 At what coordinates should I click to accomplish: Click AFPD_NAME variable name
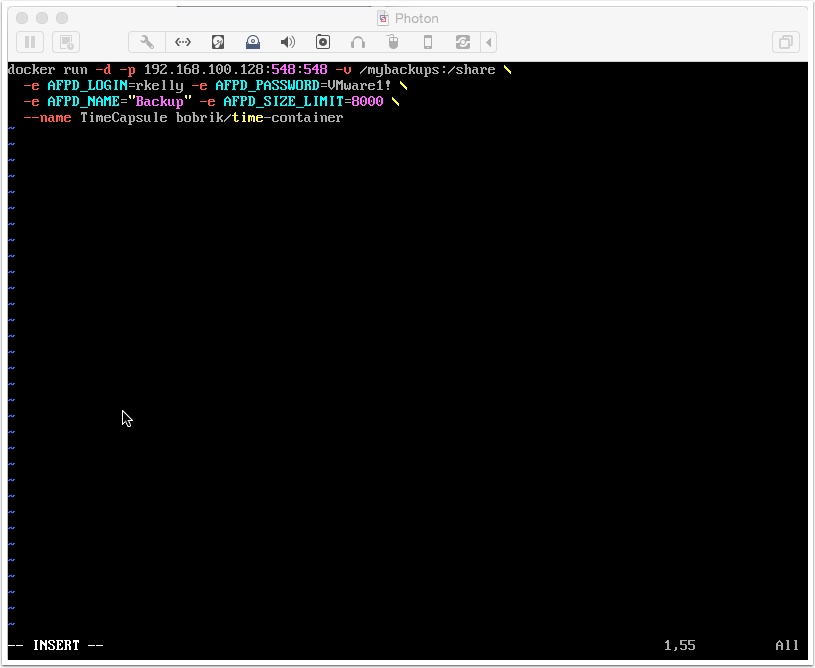coord(83,101)
